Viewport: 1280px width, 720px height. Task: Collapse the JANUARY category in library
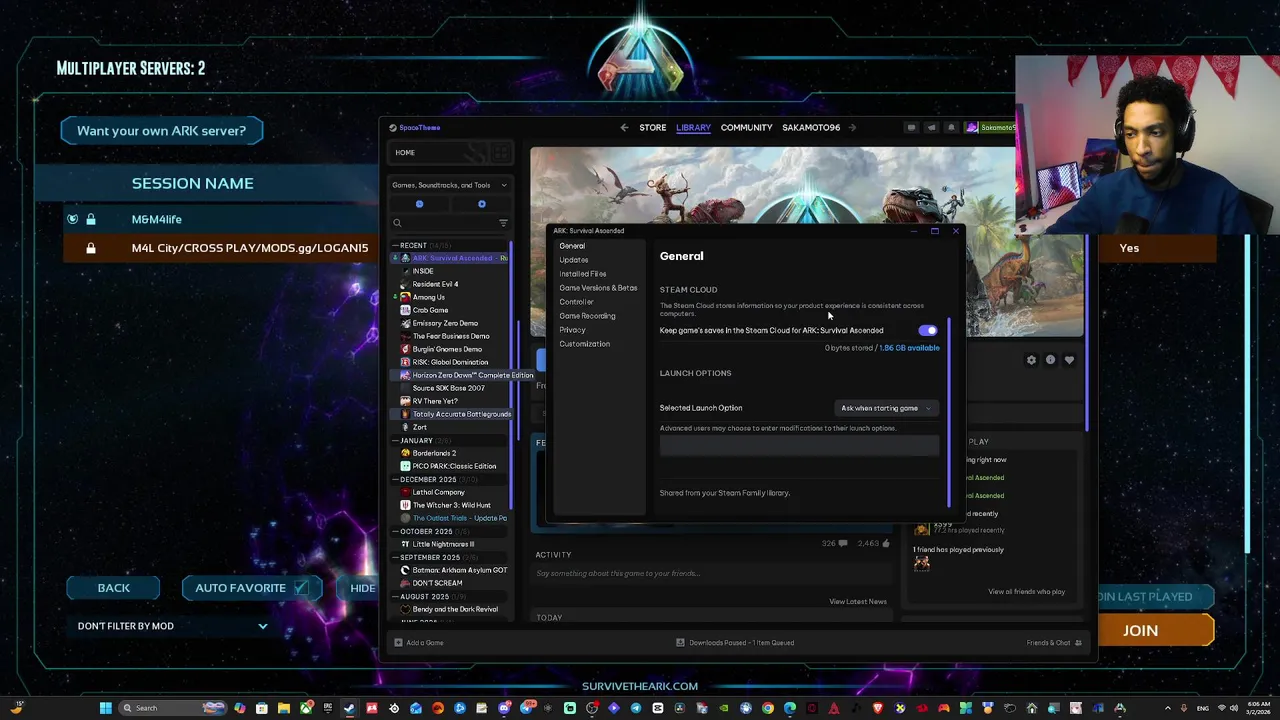[395, 440]
